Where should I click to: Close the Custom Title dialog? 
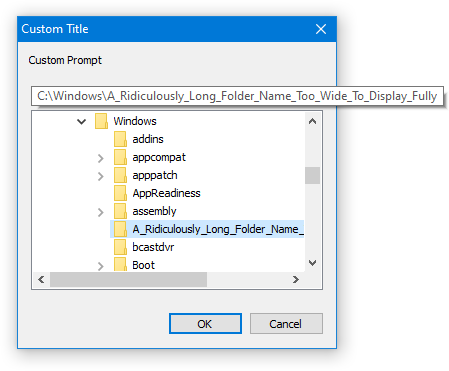pyautogui.click(x=321, y=29)
